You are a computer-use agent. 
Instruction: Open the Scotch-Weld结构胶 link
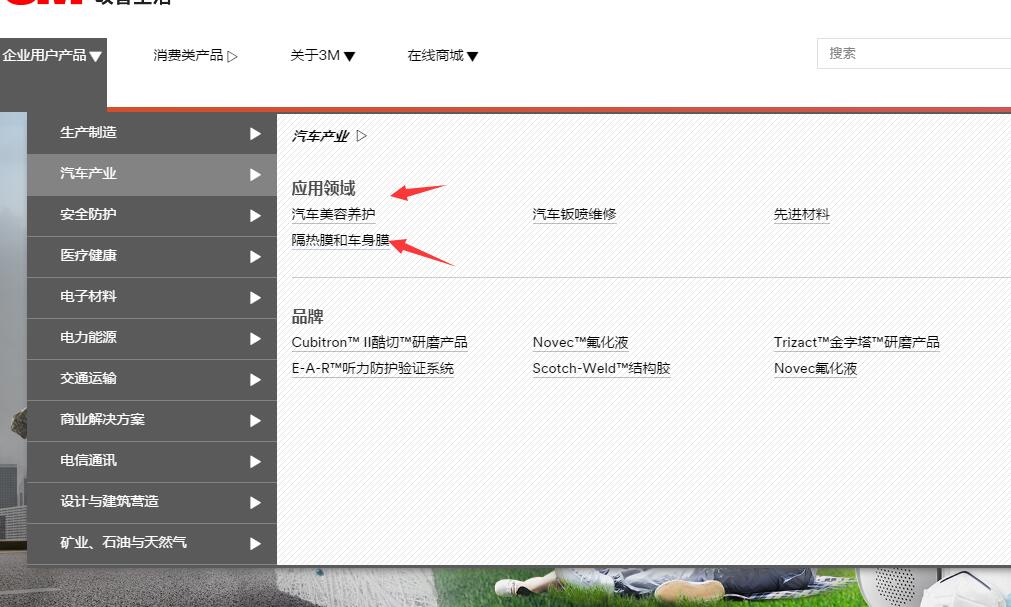(x=602, y=368)
